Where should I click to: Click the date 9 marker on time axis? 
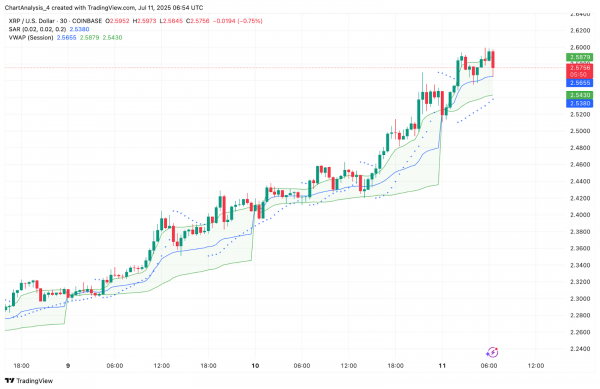[x=68, y=366]
